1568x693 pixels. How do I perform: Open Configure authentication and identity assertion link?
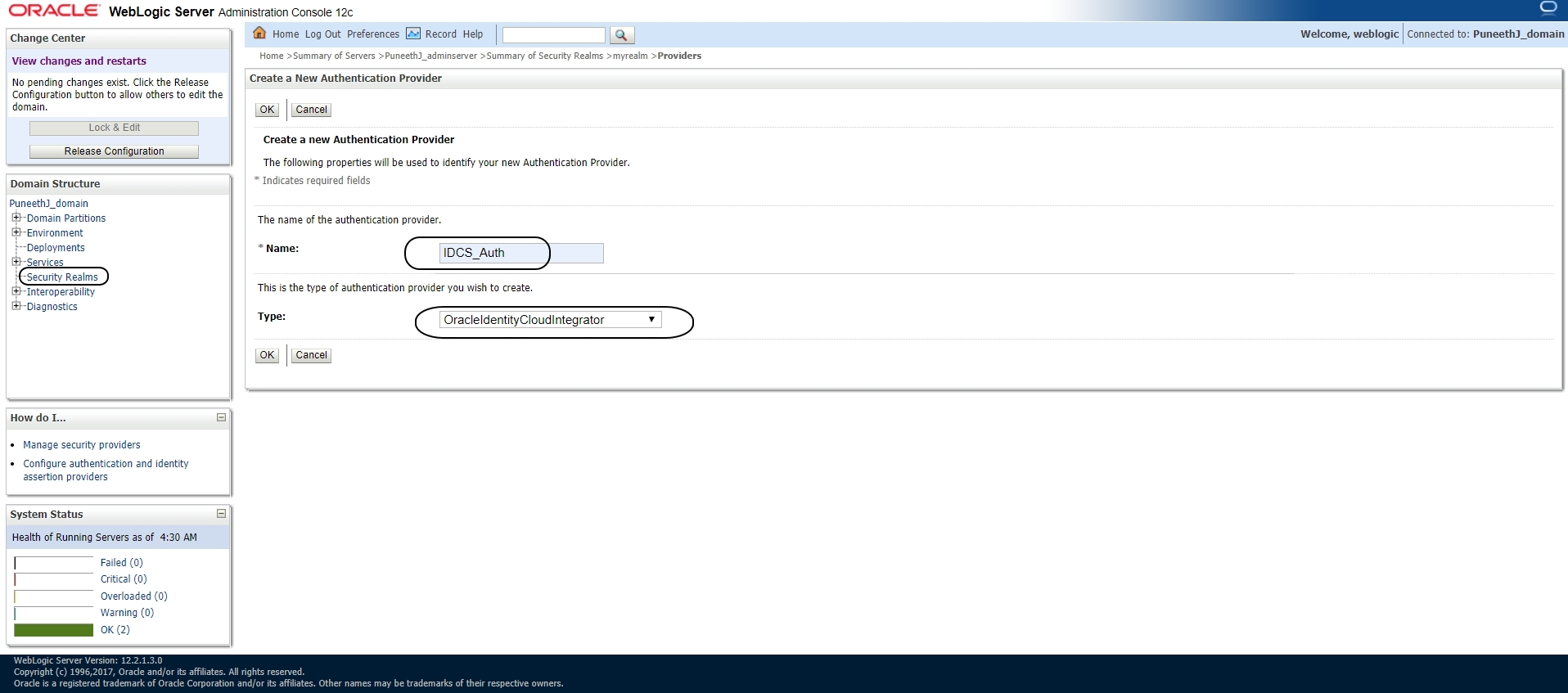(106, 470)
